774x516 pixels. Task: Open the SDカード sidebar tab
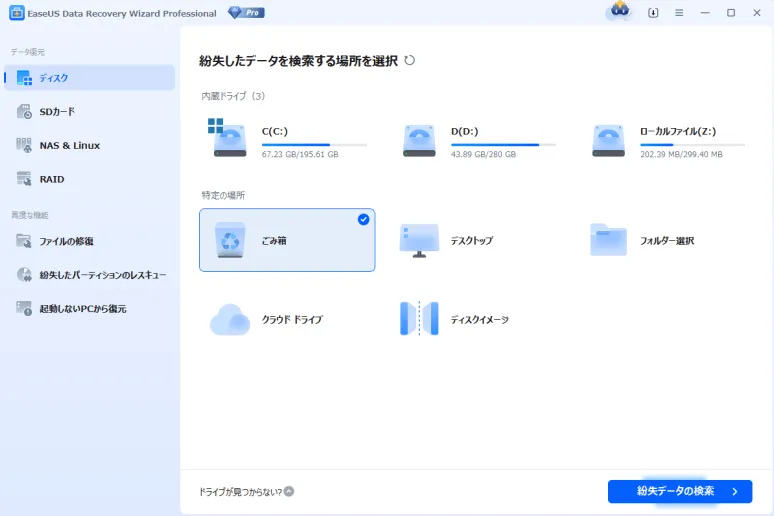(57, 111)
